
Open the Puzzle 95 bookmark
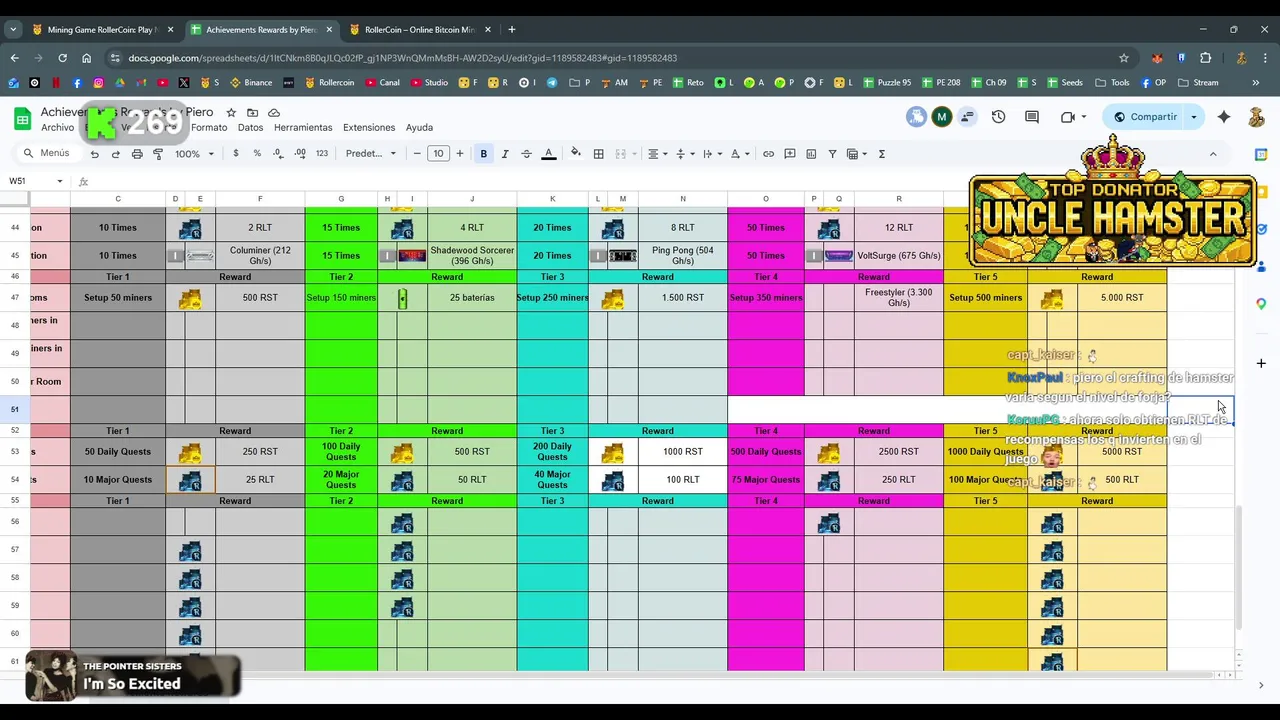click(x=885, y=83)
